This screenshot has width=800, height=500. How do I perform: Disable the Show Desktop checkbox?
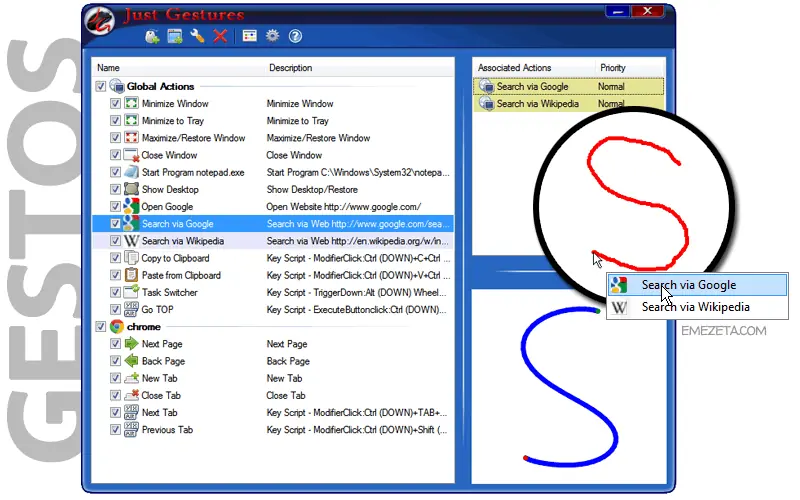click(x=115, y=189)
